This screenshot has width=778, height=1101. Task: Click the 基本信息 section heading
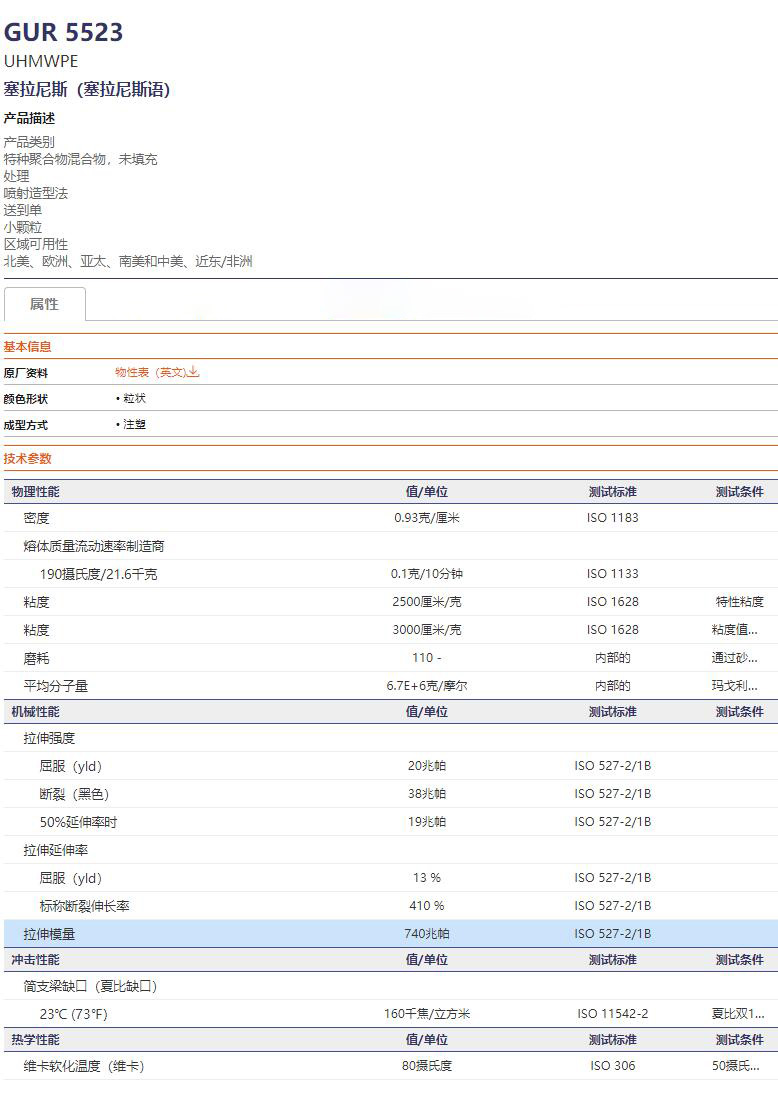click(27, 347)
